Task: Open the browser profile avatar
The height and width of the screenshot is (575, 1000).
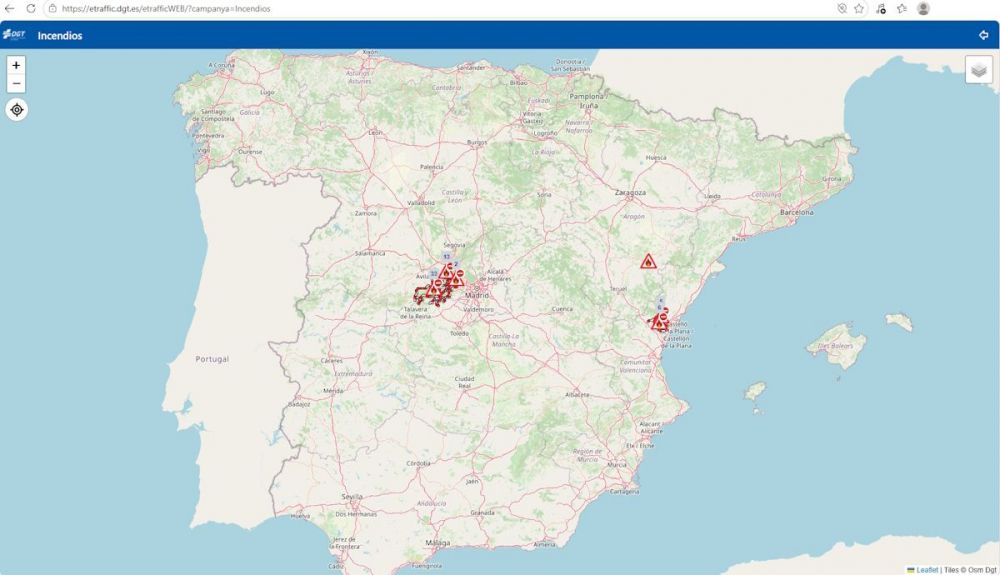Action: coord(923,8)
